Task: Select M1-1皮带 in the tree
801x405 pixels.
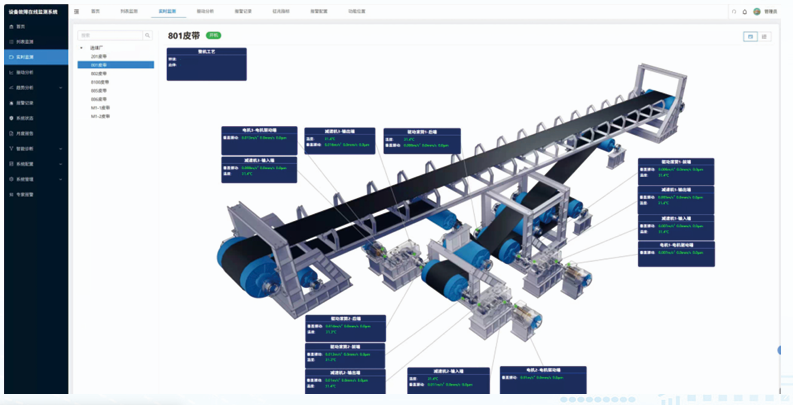Action: click(x=101, y=108)
